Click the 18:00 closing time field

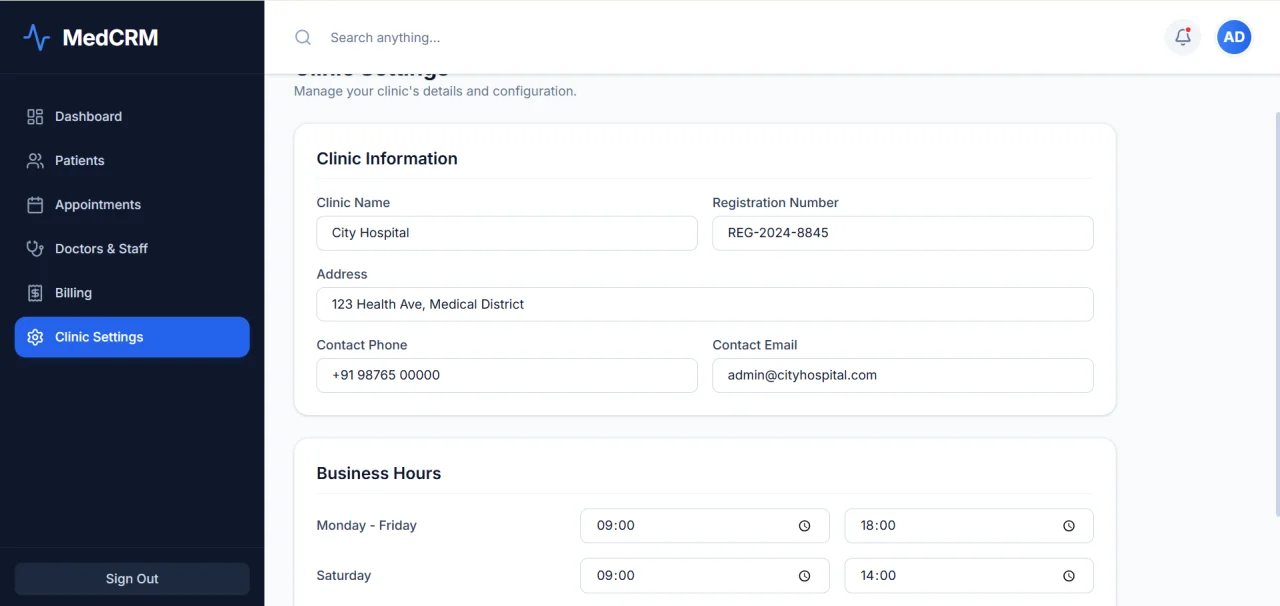969,526
